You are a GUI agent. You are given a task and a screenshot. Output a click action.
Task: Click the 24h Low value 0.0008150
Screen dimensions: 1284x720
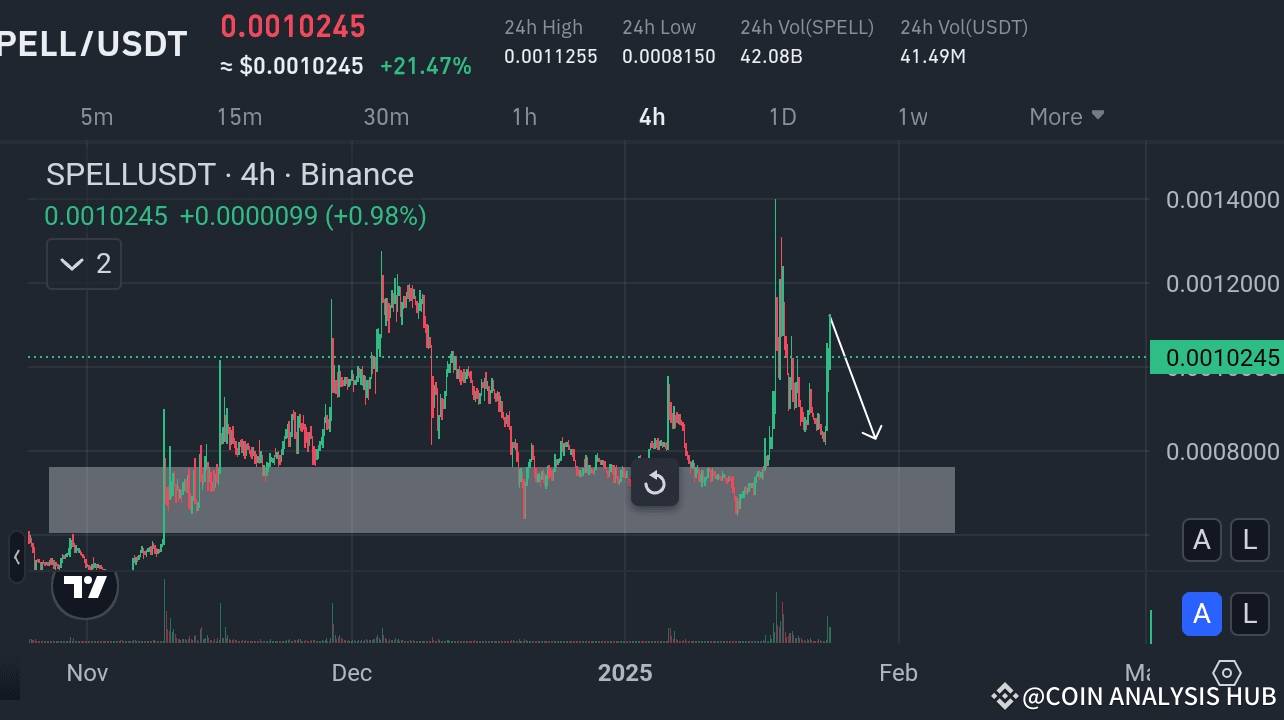(669, 56)
